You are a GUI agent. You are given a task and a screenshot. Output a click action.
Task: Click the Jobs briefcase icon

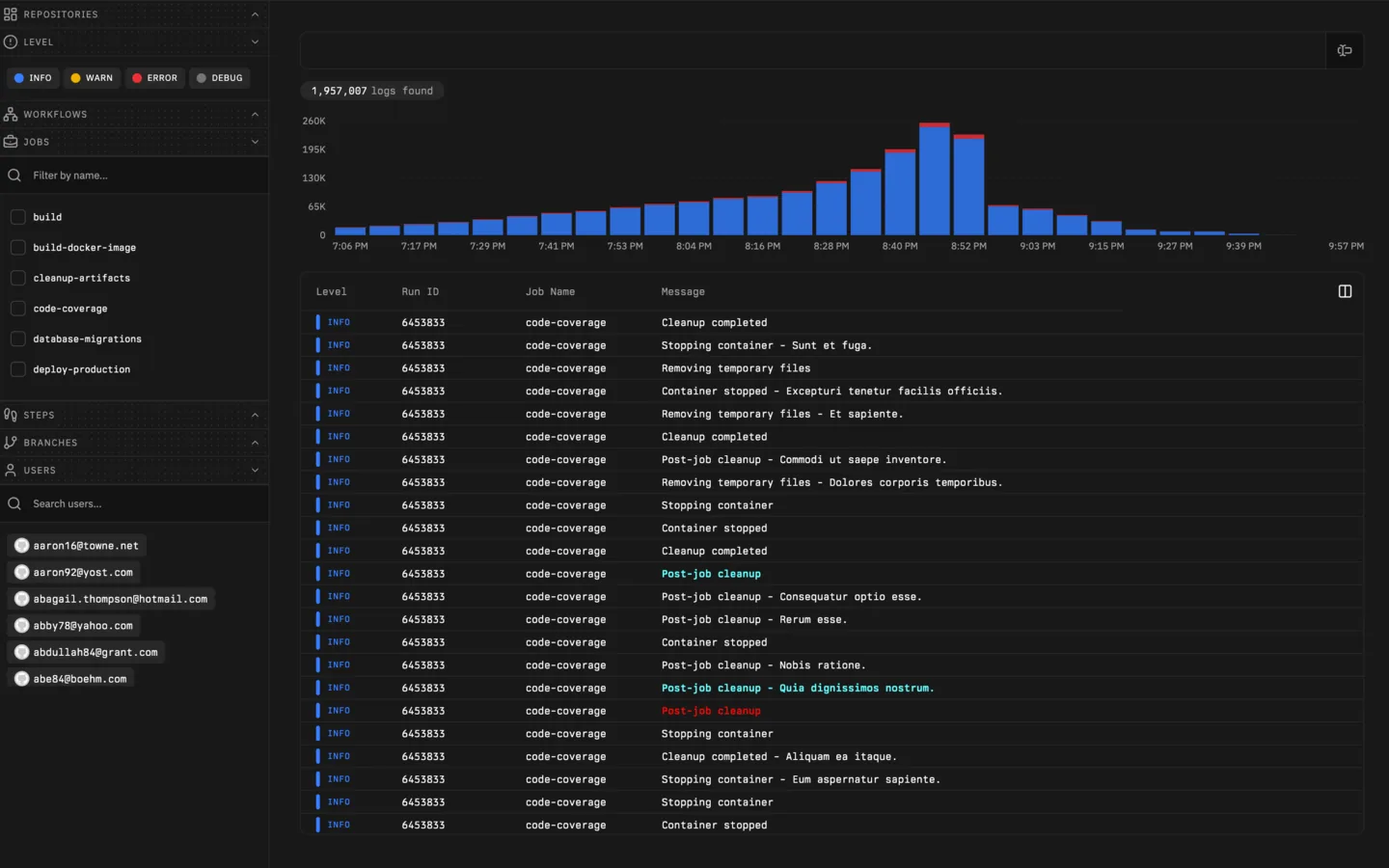pyautogui.click(x=11, y=142)
